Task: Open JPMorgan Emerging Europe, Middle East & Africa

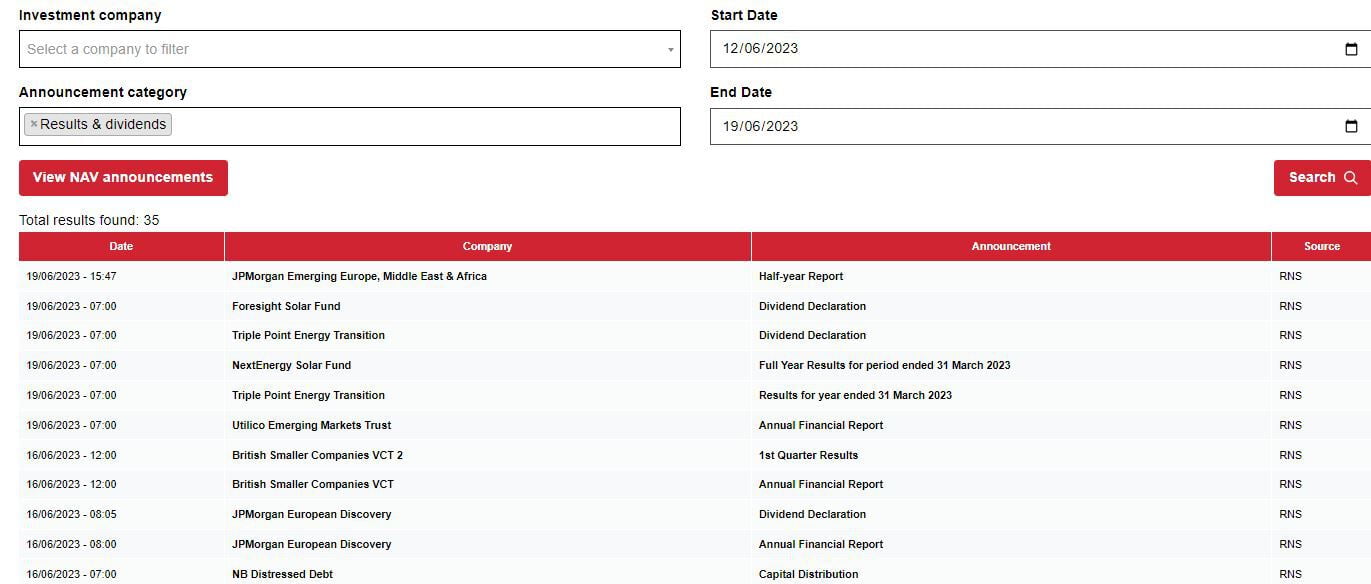Action: point(359,276)
